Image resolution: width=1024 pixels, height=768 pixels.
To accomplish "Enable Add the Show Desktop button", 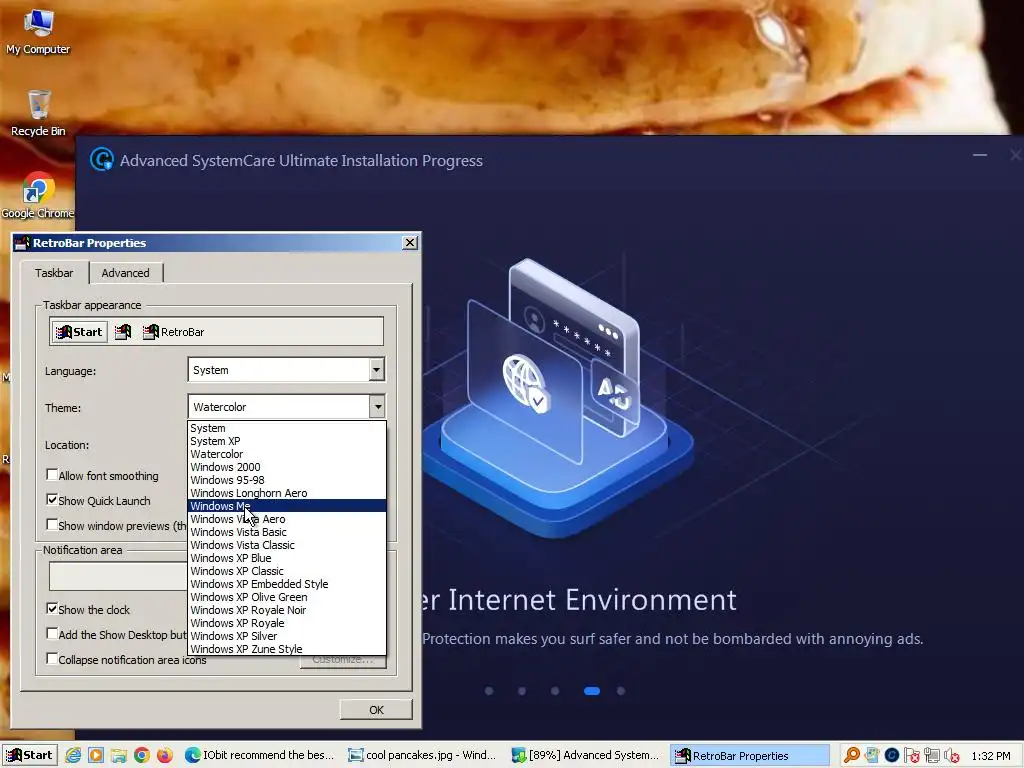I will (52, 633).
